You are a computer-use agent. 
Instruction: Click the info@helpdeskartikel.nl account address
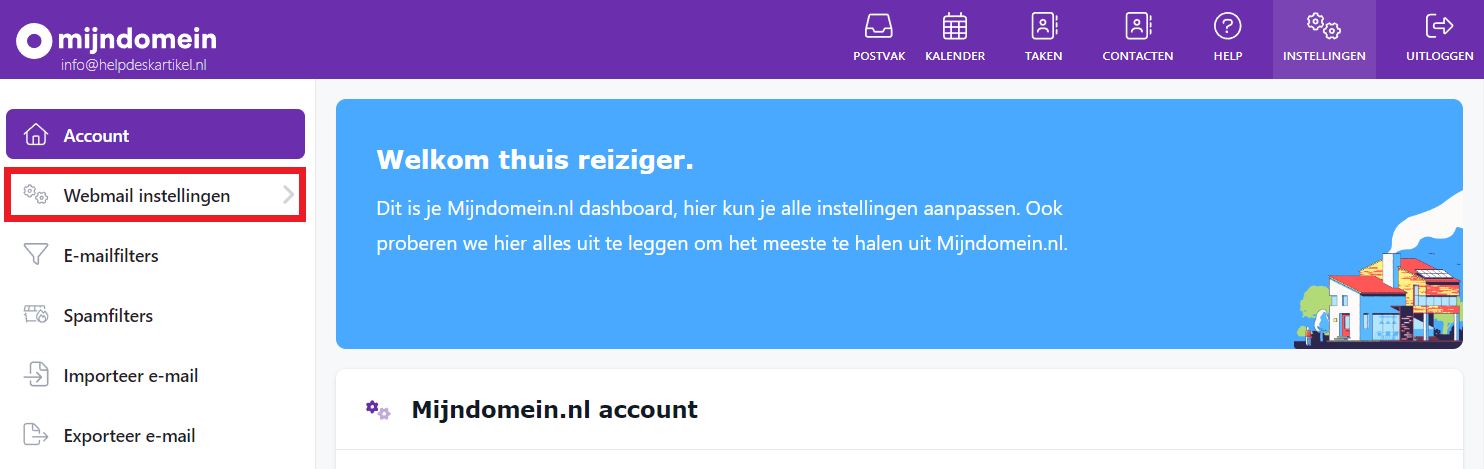133,65
